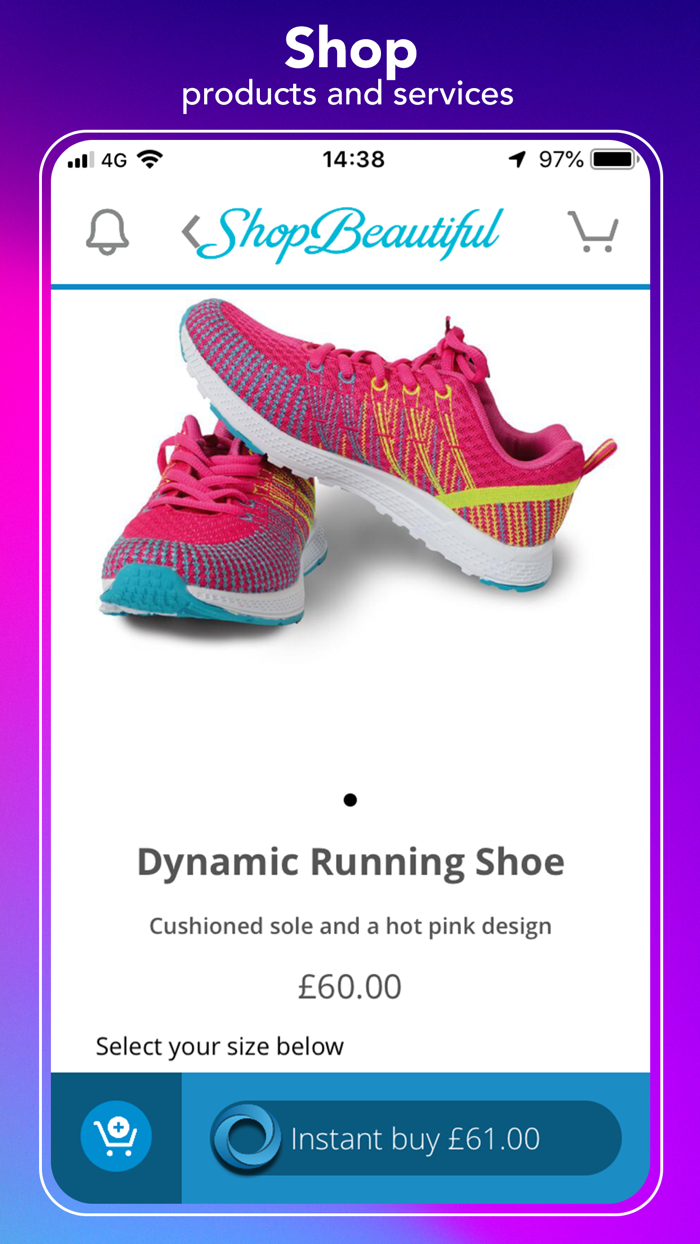
Task: Tap the Wi-Fi status icon
Action: click(150, 159)
